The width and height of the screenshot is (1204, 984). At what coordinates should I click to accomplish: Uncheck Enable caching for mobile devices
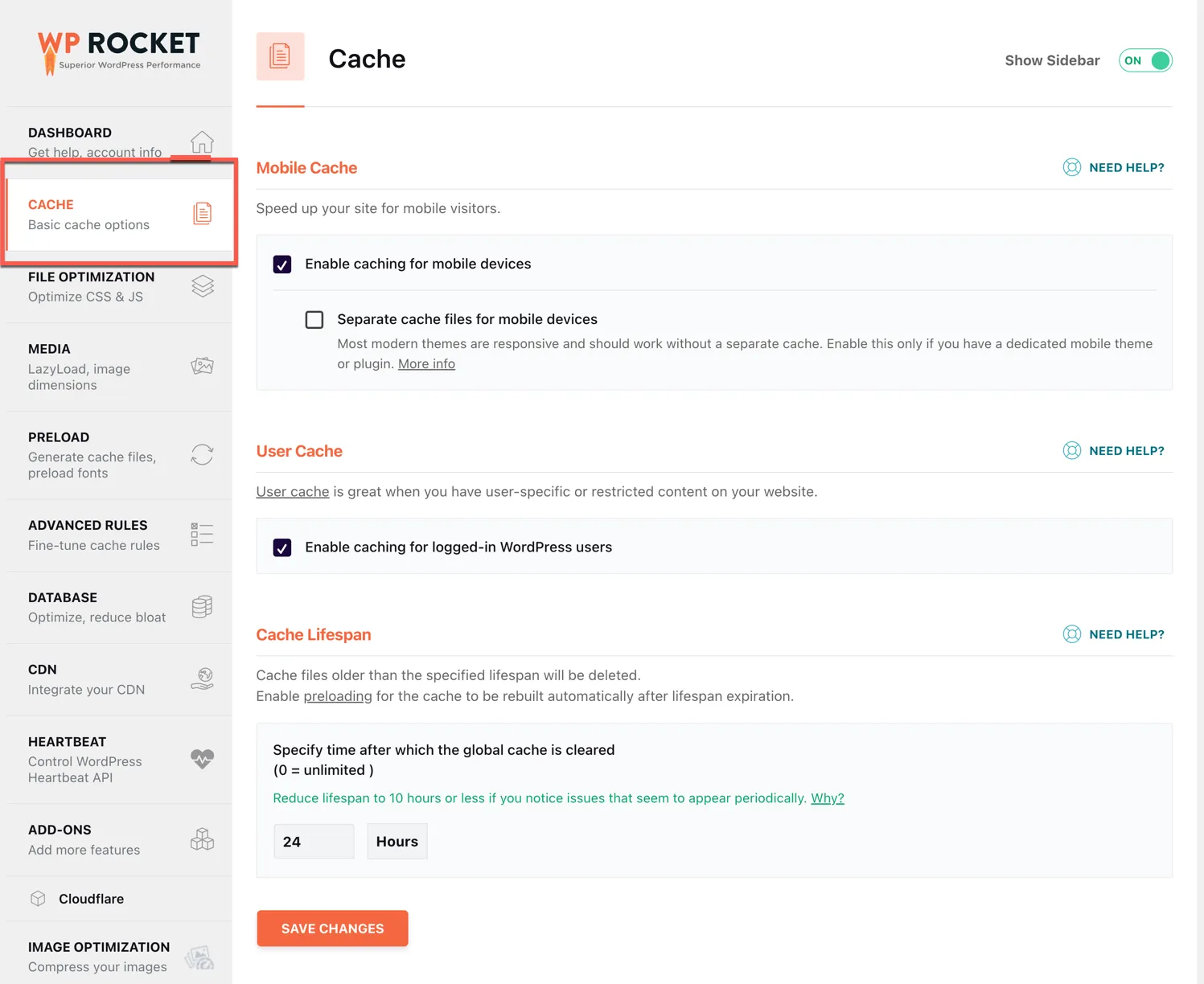[x=282, y=264]
